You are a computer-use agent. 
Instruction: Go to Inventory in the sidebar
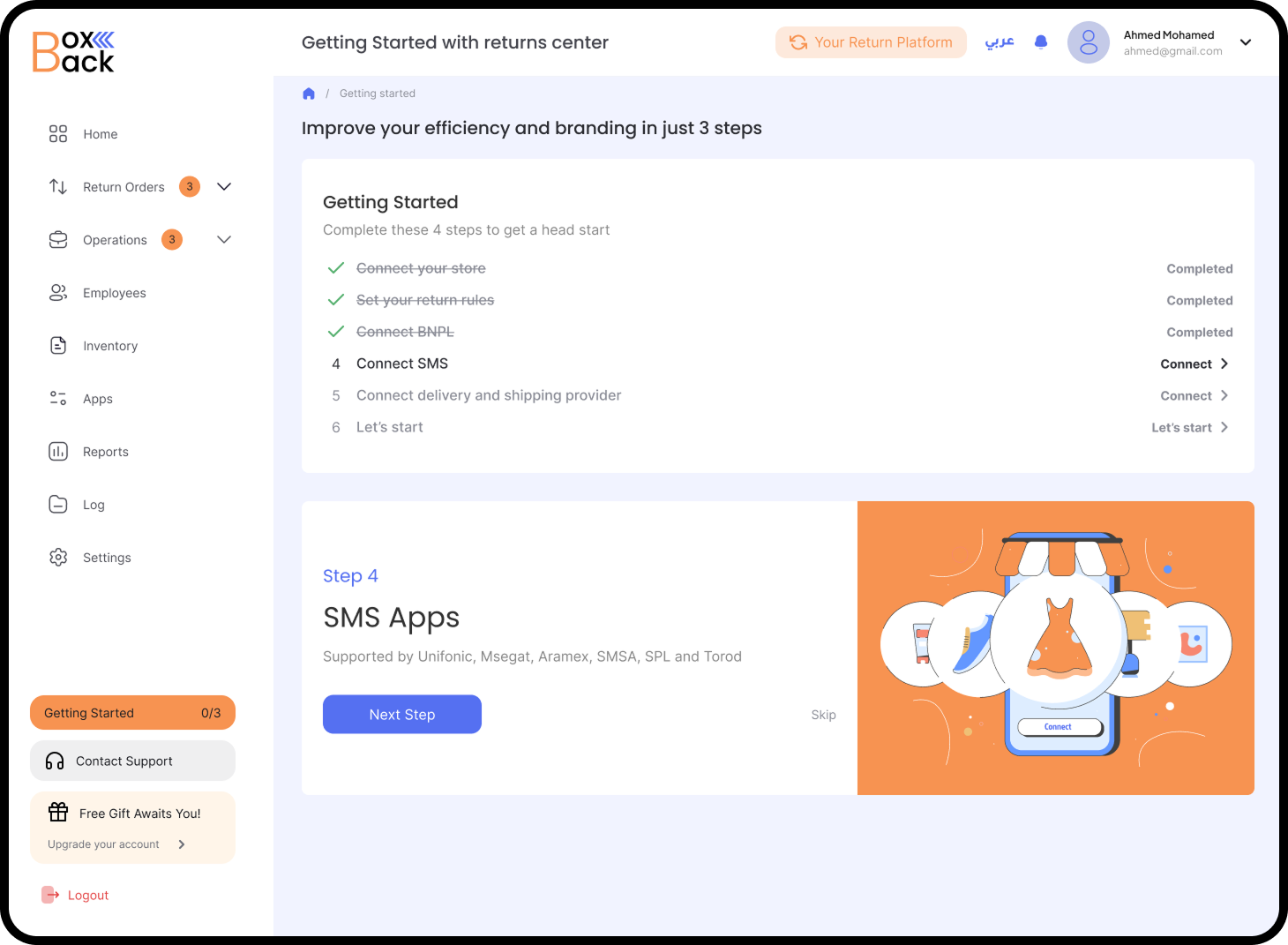(x=109, y=346)
